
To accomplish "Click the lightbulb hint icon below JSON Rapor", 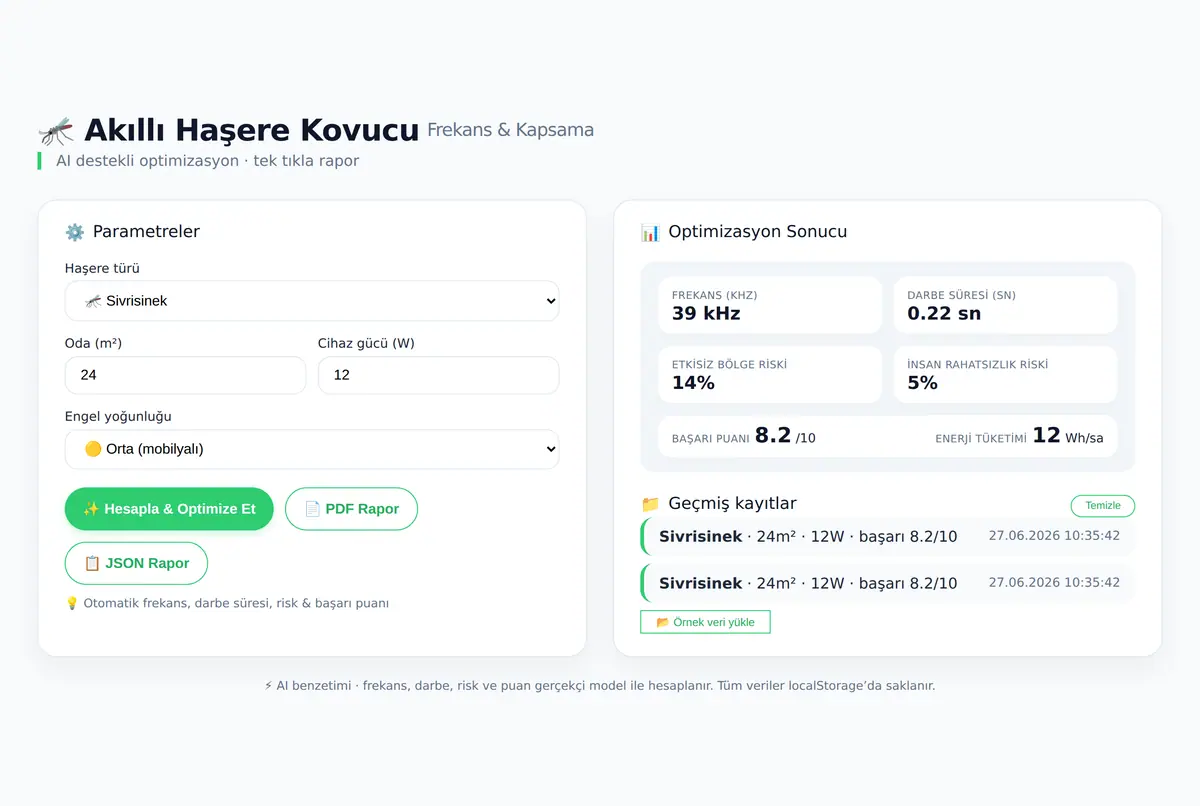I will click(x=72, y=603).
